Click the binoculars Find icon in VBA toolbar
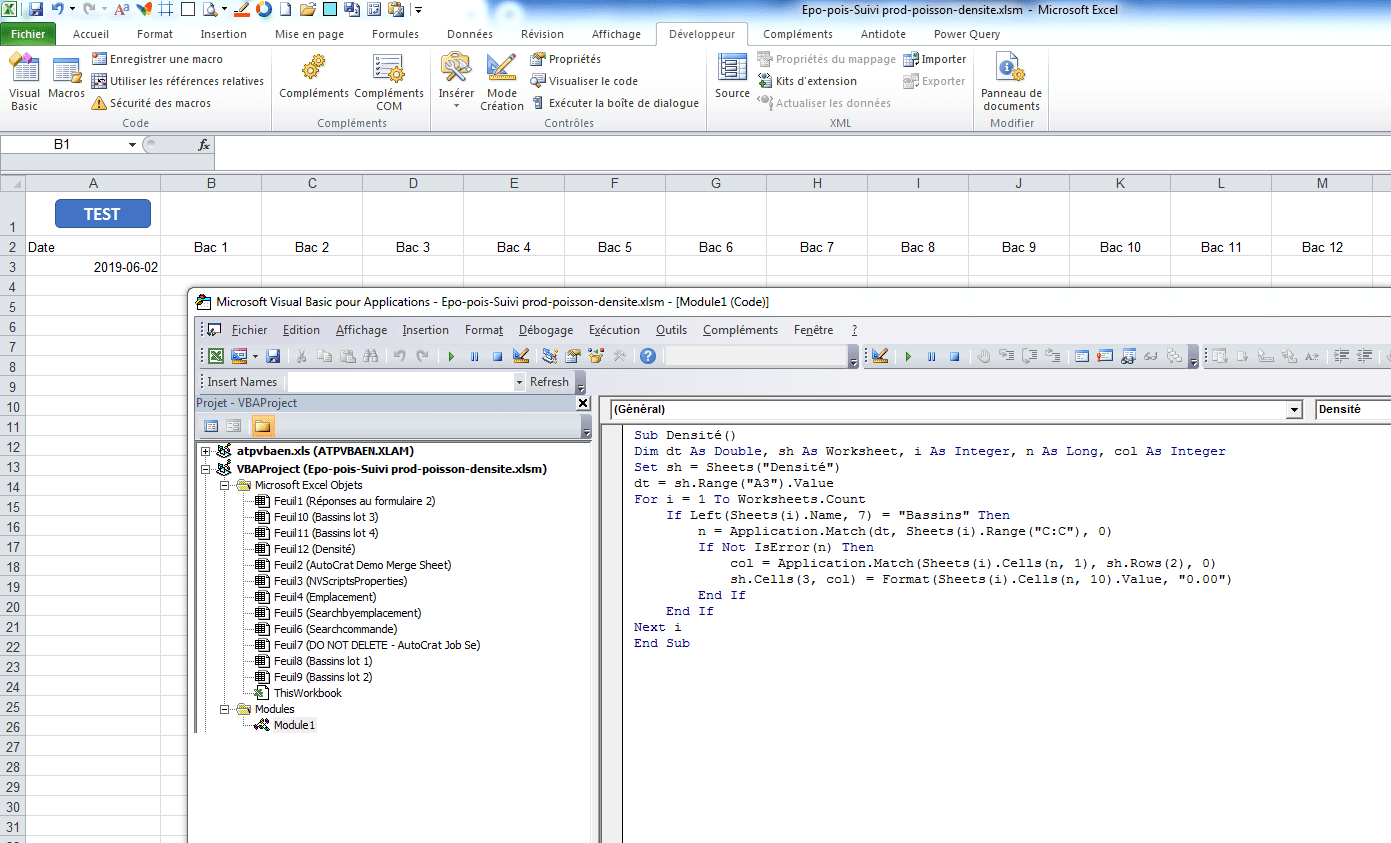Image resolution: width=1391 pixels, height=843 pixels. (x=371, y=356)
